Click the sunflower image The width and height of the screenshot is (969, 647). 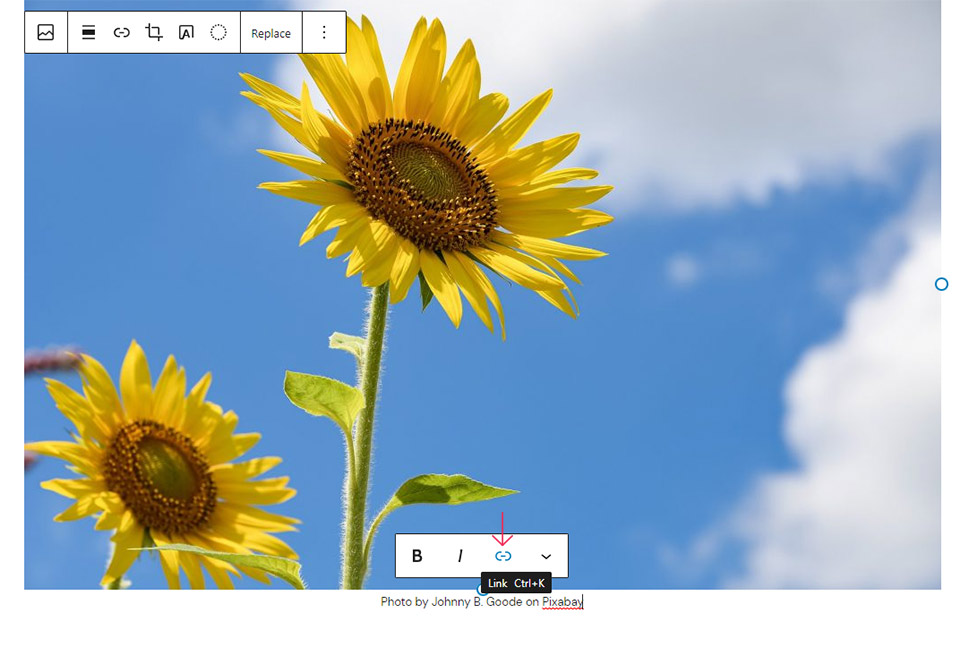pos(482,294)
